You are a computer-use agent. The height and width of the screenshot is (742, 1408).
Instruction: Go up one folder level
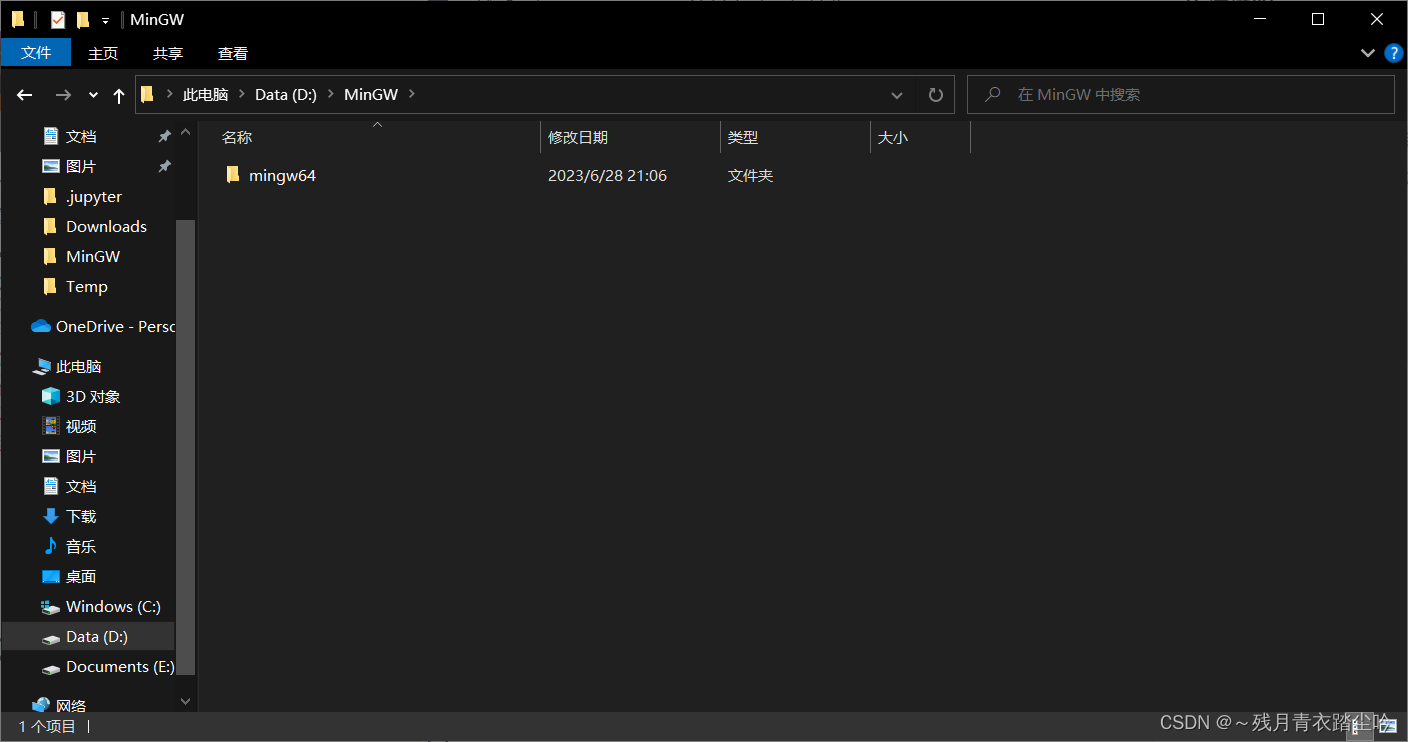(x=119, y=95)
